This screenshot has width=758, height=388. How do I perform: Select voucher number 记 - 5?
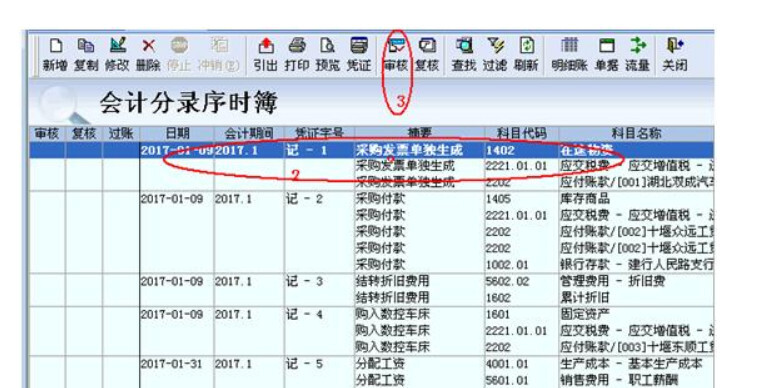[305, 364]
